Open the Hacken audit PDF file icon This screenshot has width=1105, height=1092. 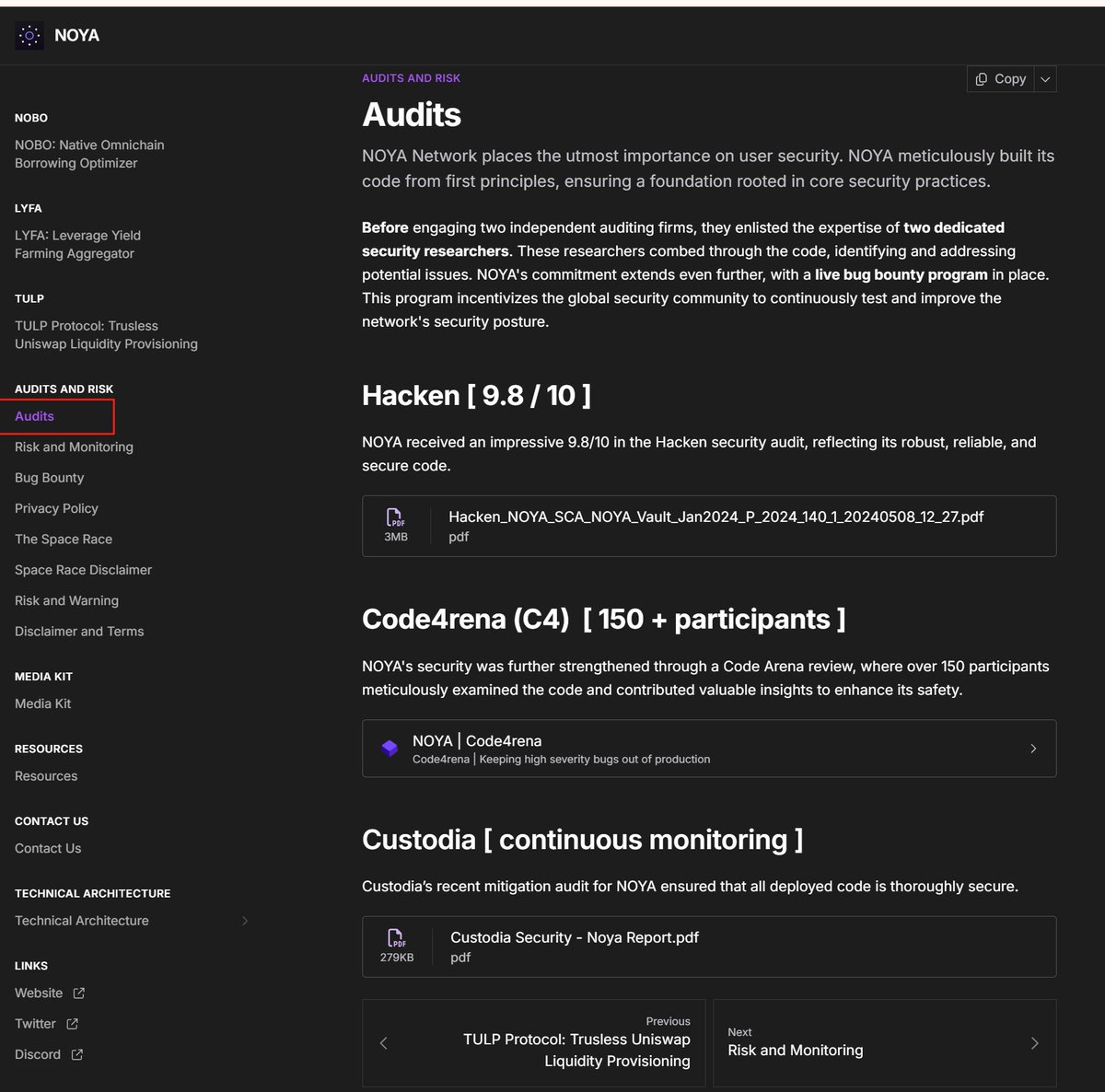(x=395, y=517)
